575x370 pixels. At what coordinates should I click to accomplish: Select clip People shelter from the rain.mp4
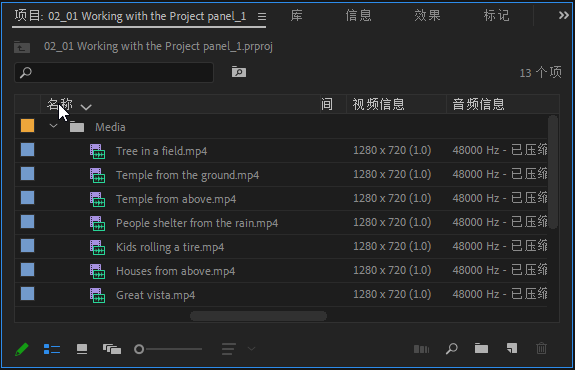click(x=197, y=223)
